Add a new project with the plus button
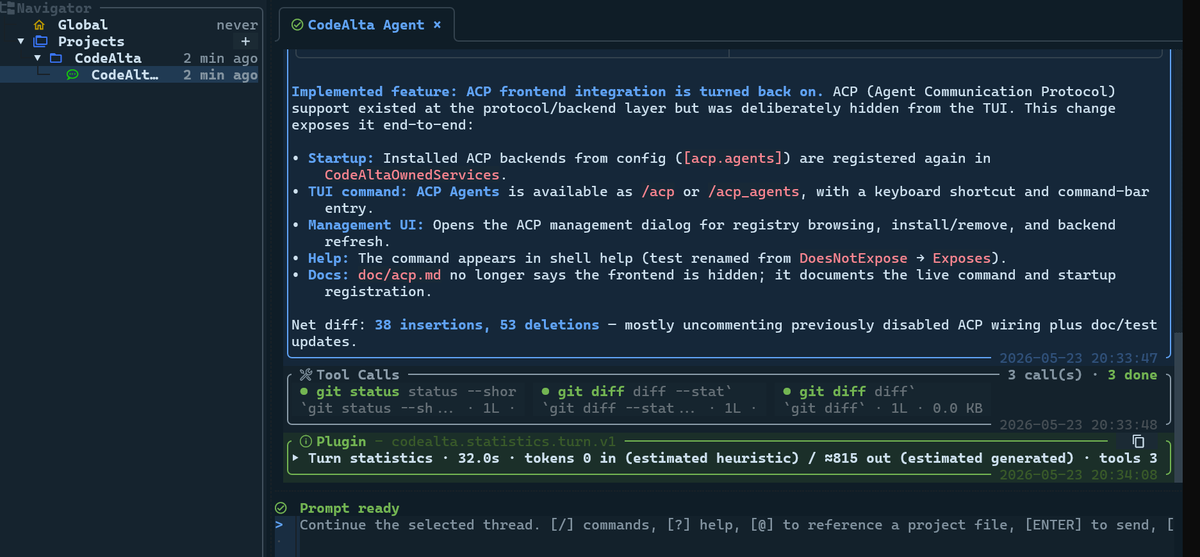Image resolution: width=1200 pixels, height=557 pixels. 245,42
